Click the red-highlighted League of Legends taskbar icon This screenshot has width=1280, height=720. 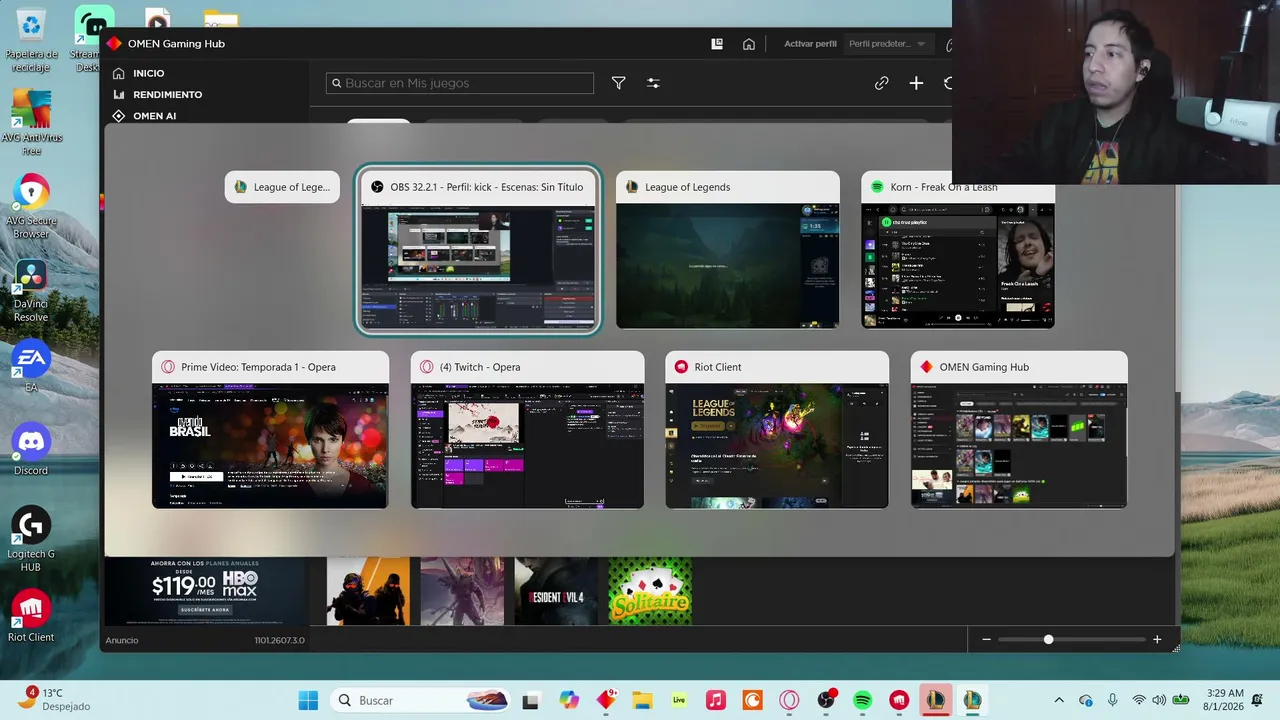point(935,700)
